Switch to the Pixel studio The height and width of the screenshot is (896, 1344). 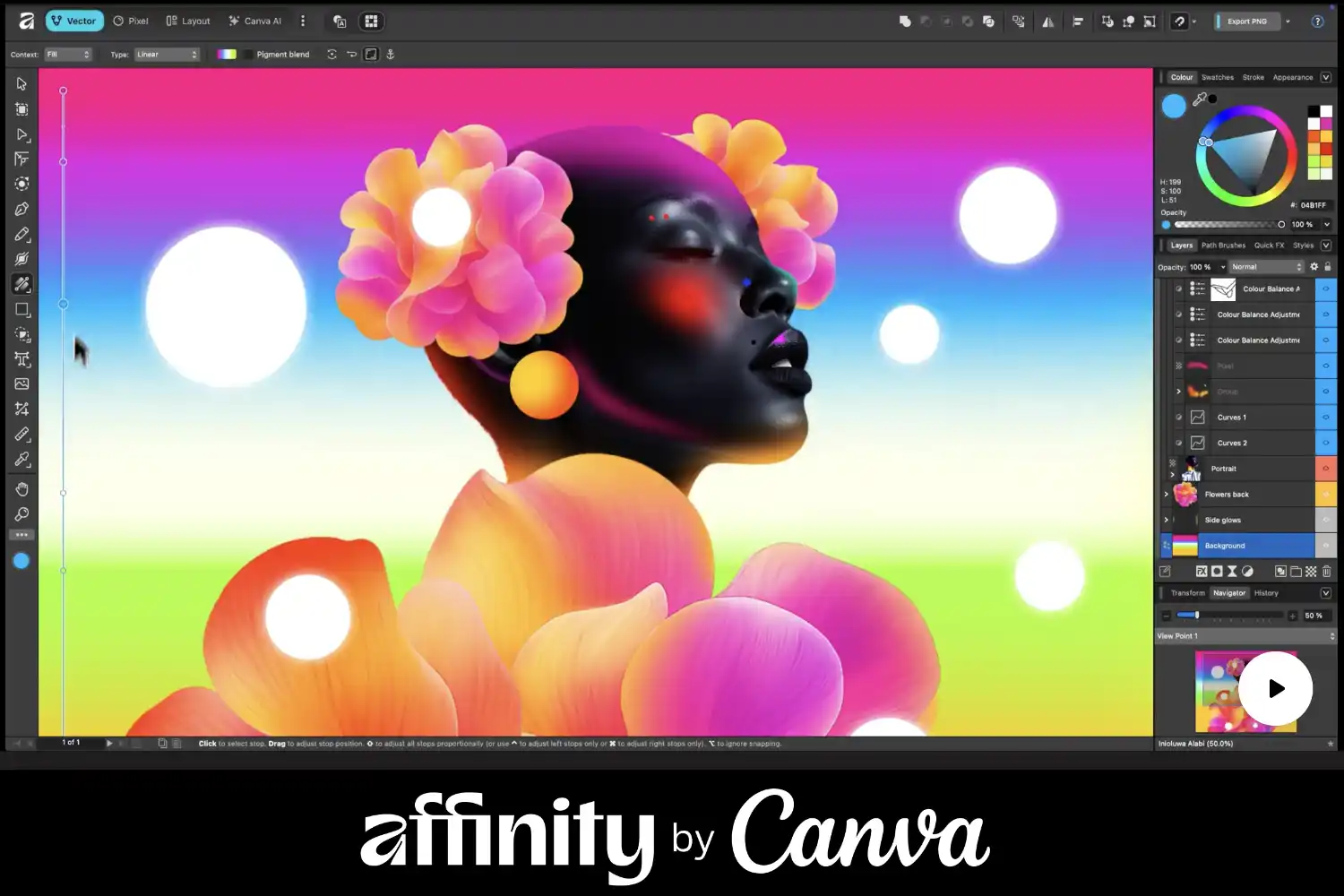(x=131, y=22)
